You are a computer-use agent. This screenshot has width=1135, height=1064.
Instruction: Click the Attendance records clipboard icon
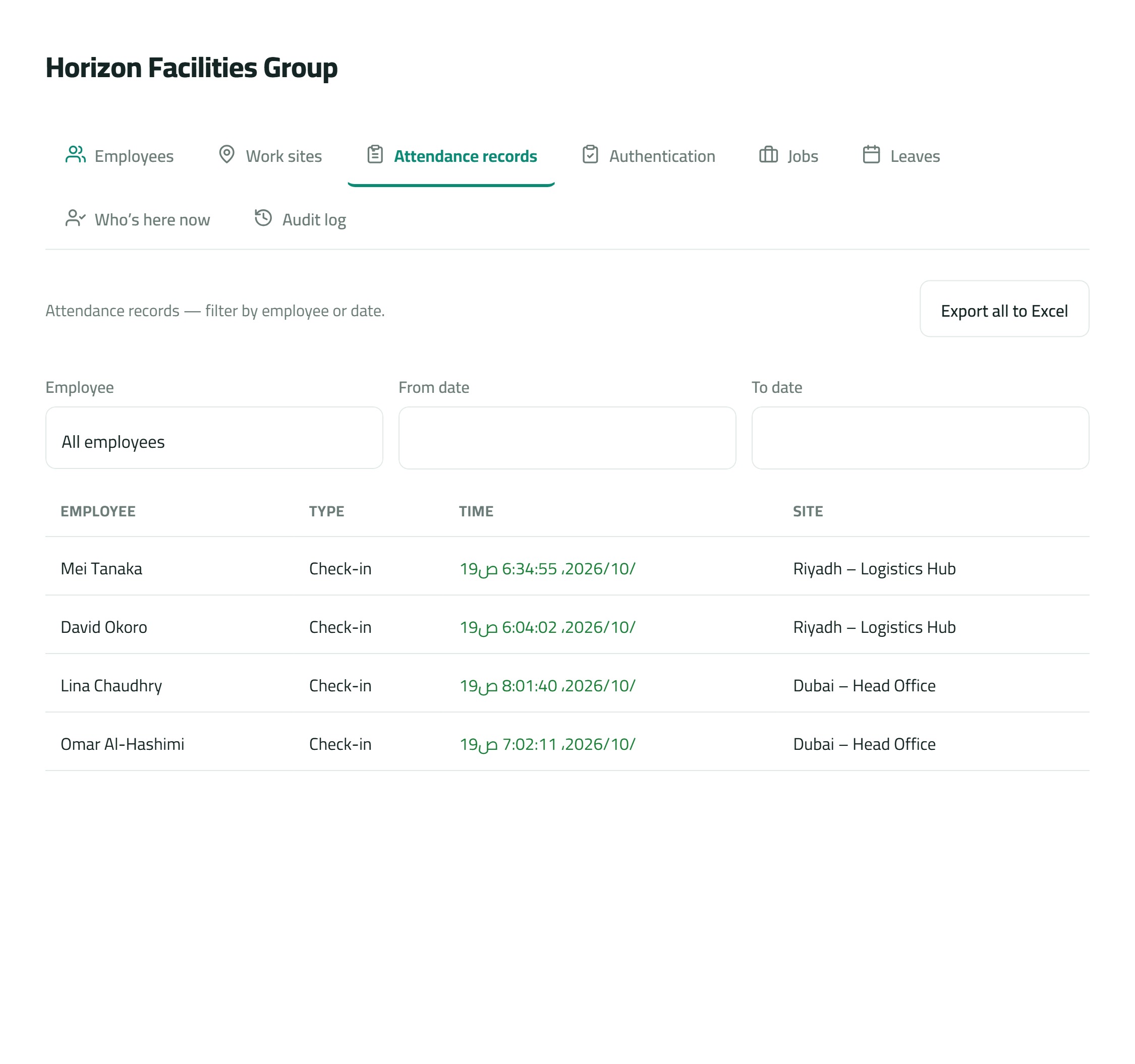[375, 155]
